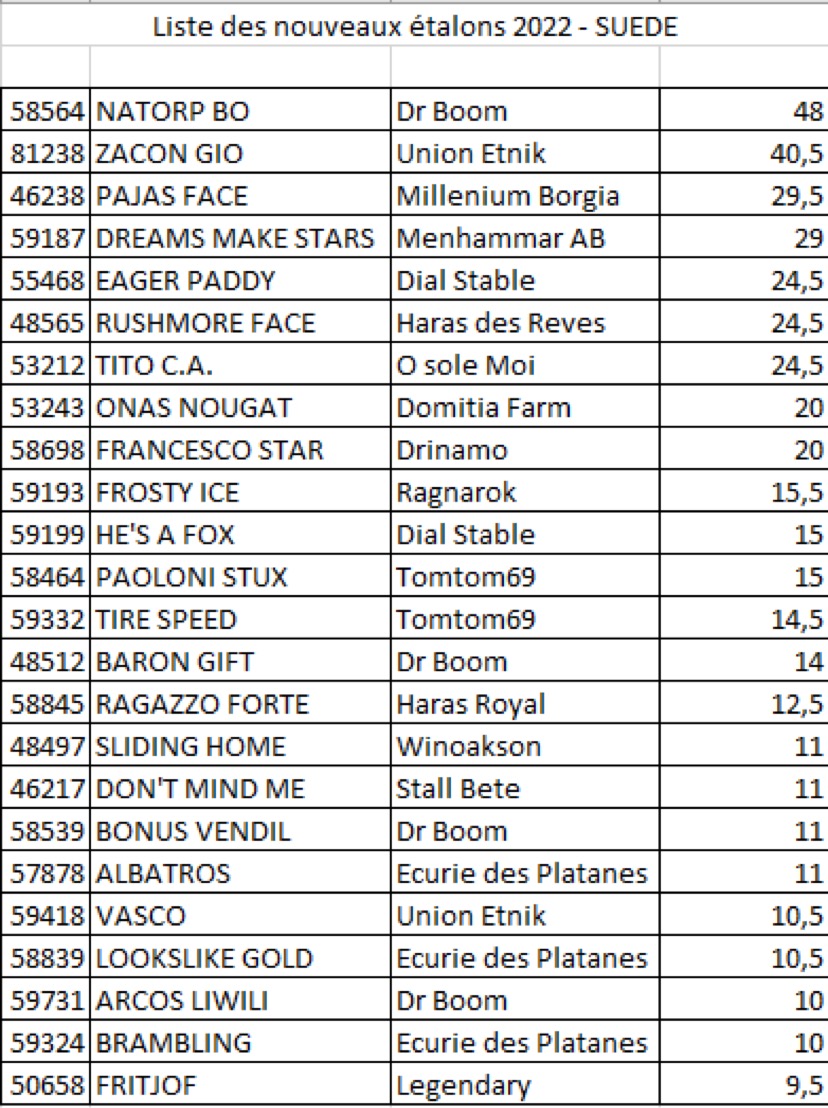The width and height of the screenshot is (828, 1108).
Task: Select the DREAMS MAKE STARS cell
Action: point(240,237)
